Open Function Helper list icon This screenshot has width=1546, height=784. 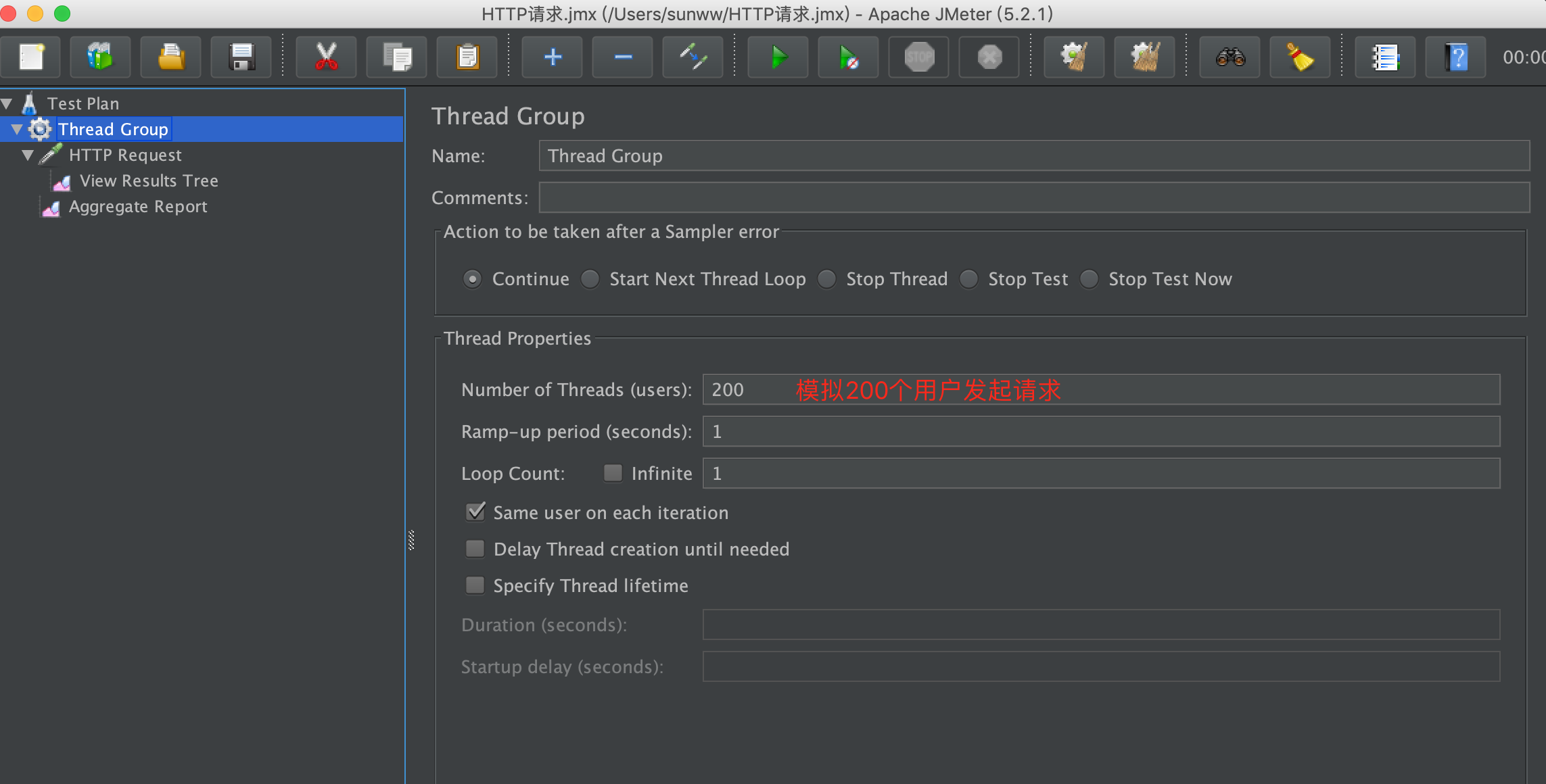(1385, 57)
